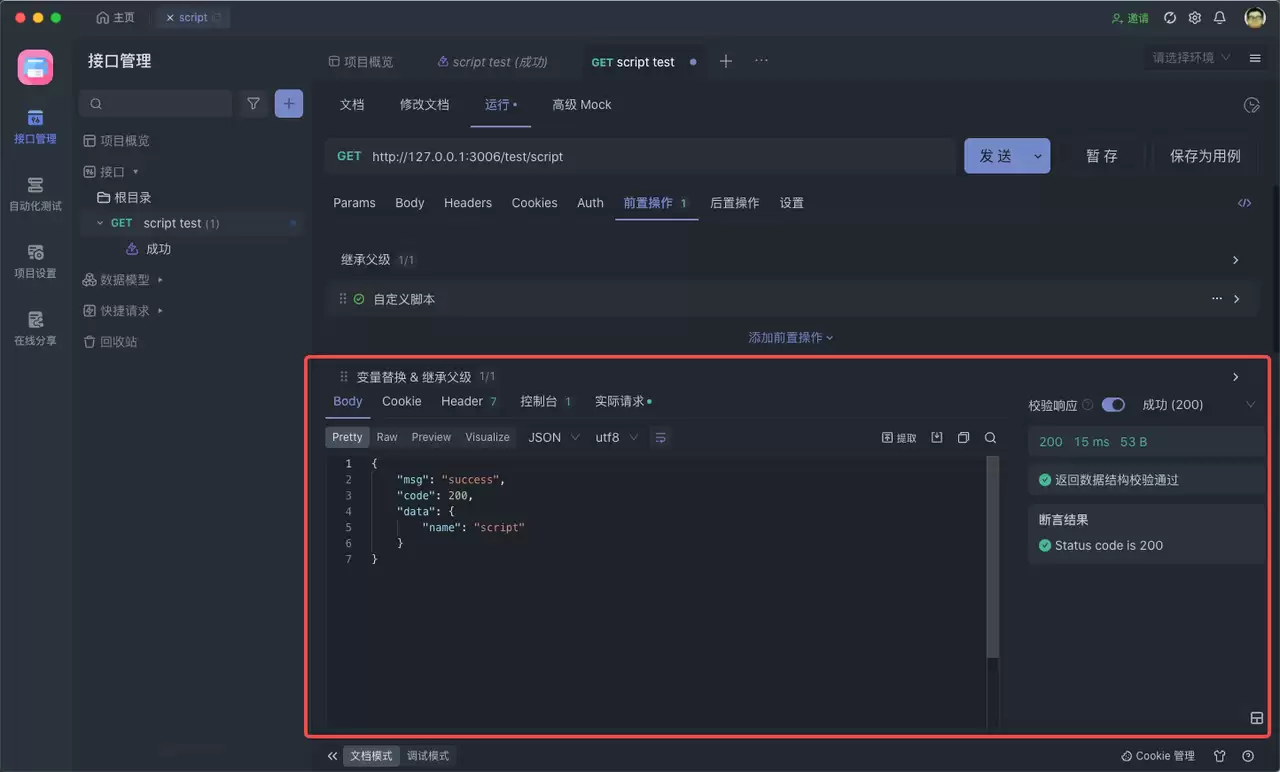Open Cookie 管理
Viewport: 1280px width, 772px height.
pos(1158,756)
